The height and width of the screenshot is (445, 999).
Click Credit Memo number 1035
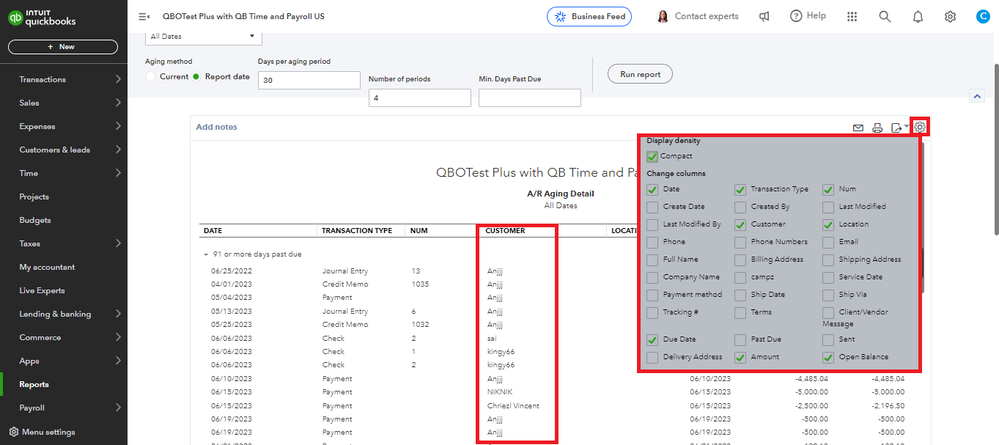420,284
